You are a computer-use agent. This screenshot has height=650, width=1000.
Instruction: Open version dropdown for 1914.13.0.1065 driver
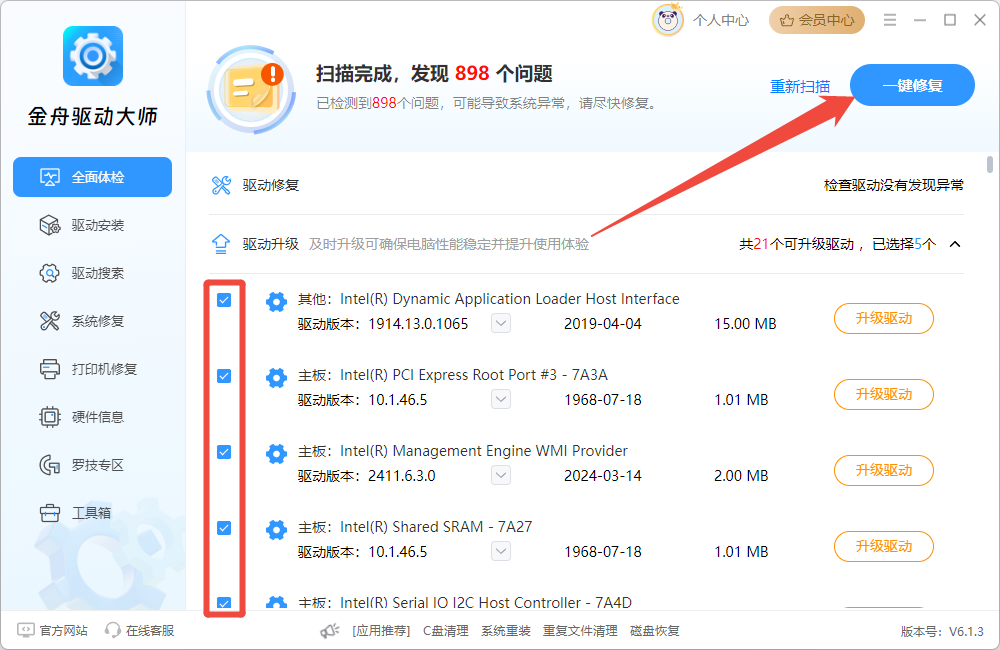501,324
